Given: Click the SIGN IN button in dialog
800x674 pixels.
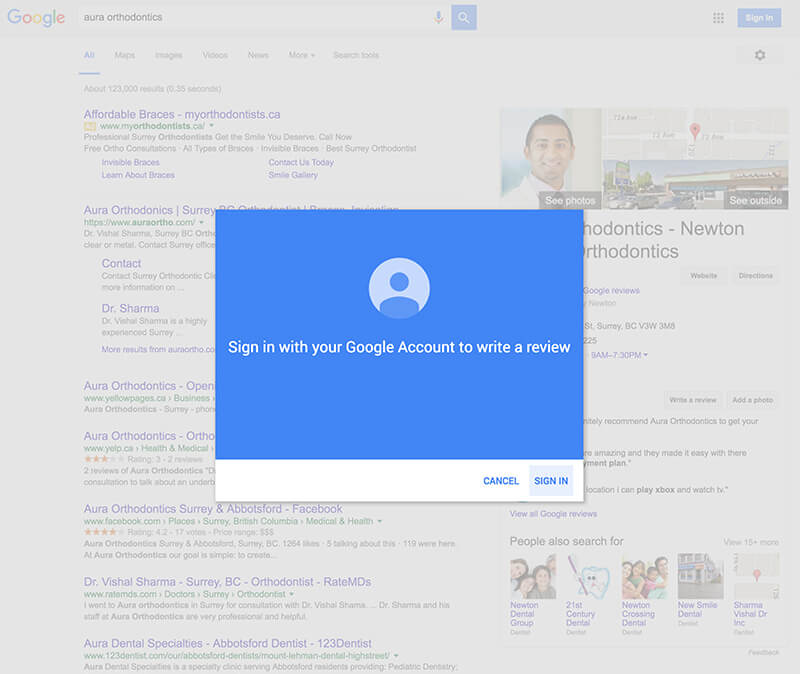Looking at the screenshot, I should [x=551, y=481].
